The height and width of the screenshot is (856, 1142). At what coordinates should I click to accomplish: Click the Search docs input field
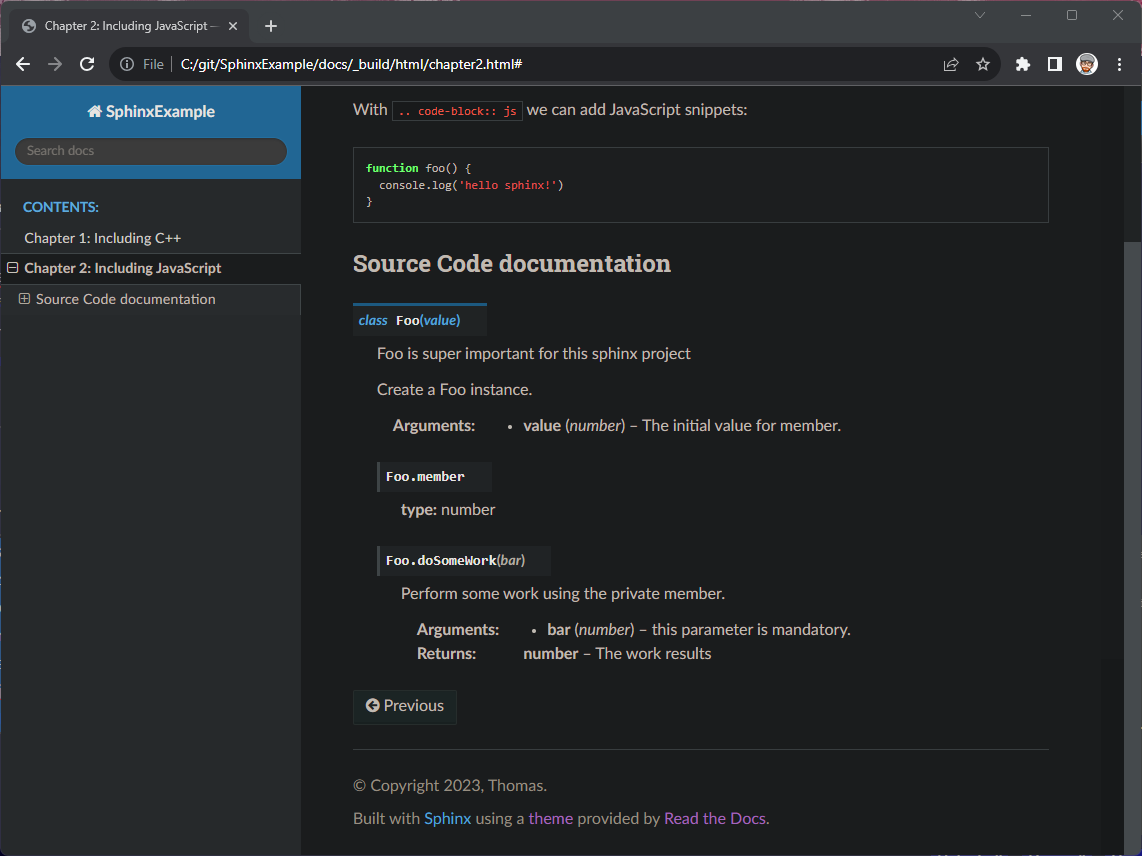point(151,151)
